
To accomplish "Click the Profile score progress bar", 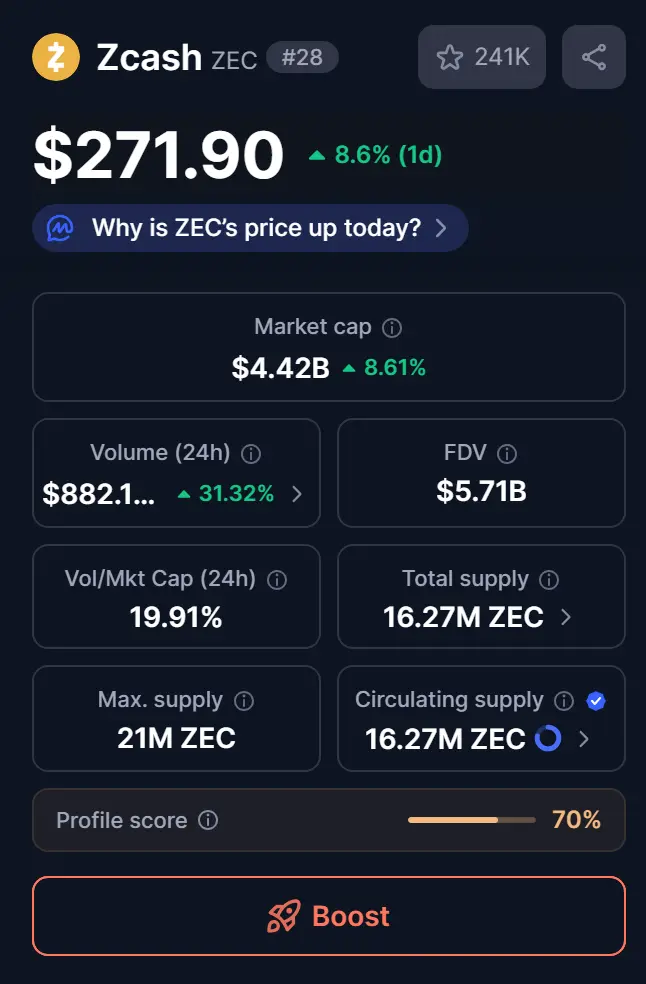I will 471,821.
